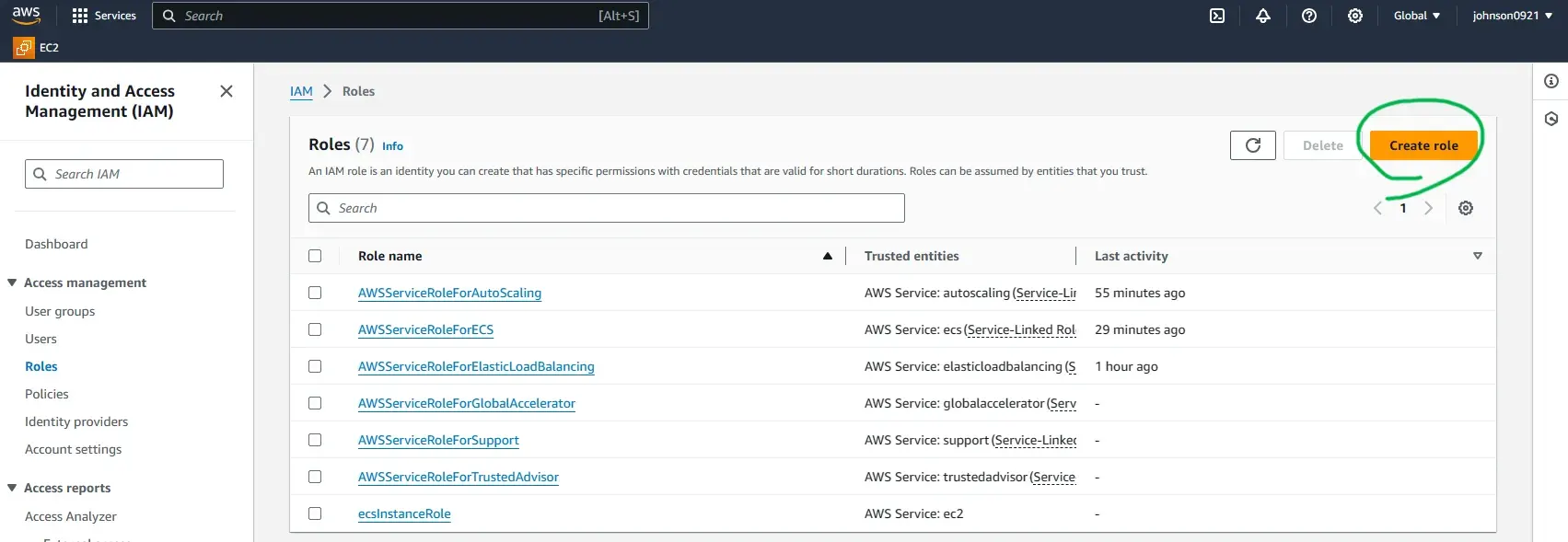
Task: Open Access Analyzer in the sidebar
Action: 71,516
